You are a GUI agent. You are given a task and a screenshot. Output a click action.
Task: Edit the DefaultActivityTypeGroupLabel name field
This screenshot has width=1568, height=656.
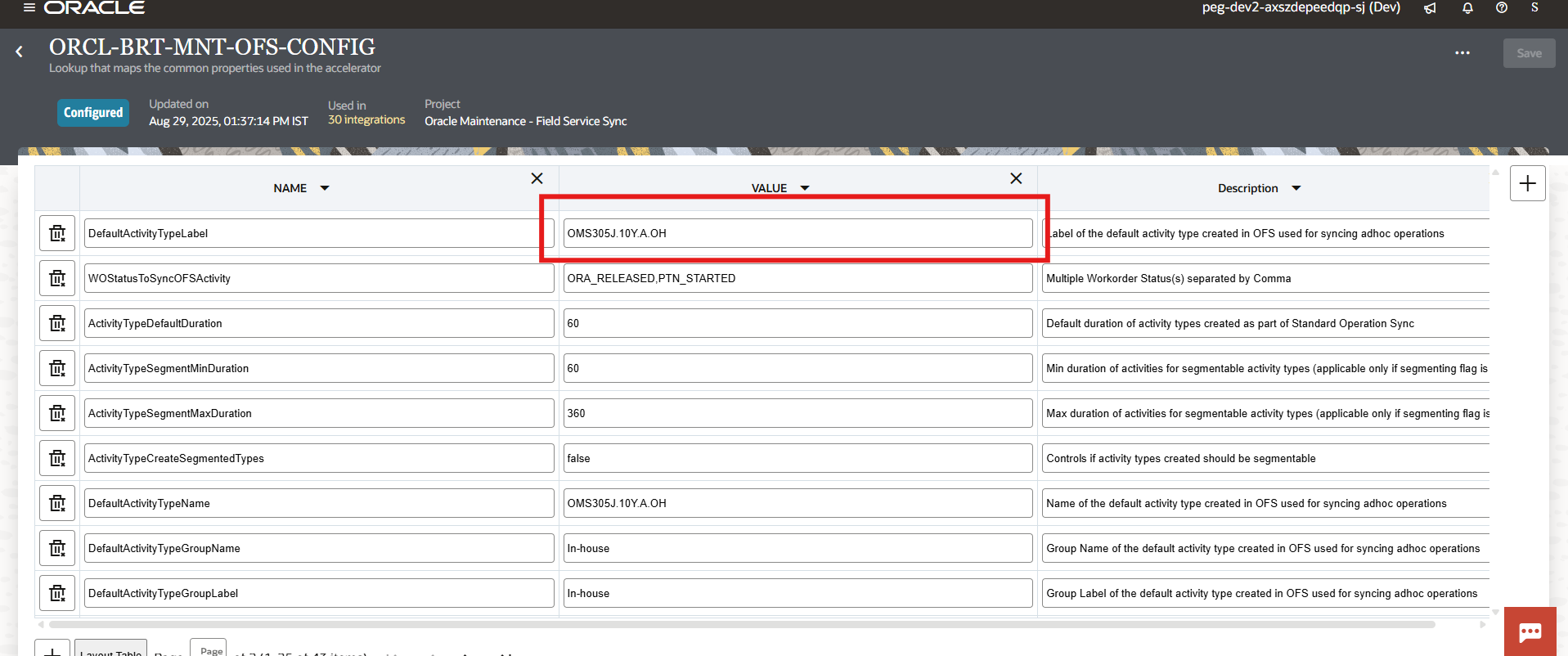[319, 593]
